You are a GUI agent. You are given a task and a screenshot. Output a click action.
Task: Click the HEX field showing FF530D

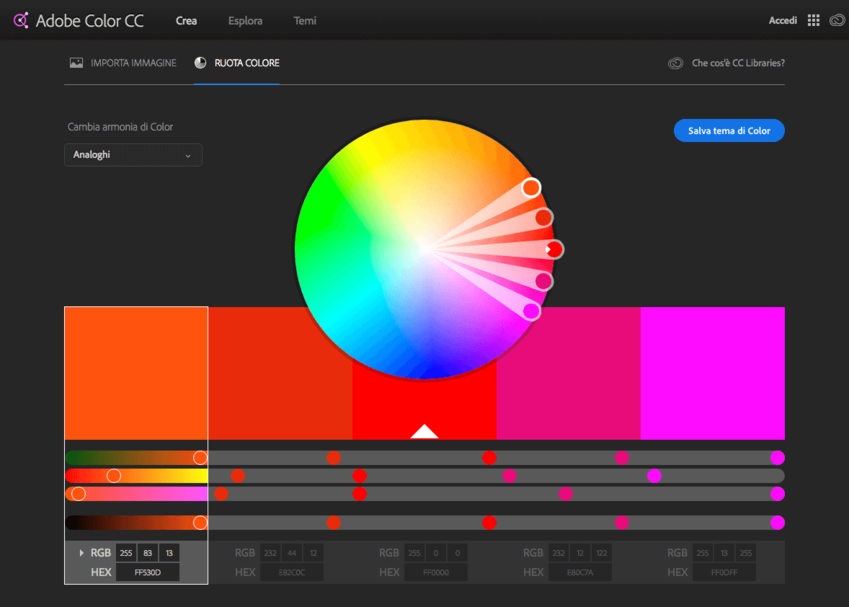147,572
